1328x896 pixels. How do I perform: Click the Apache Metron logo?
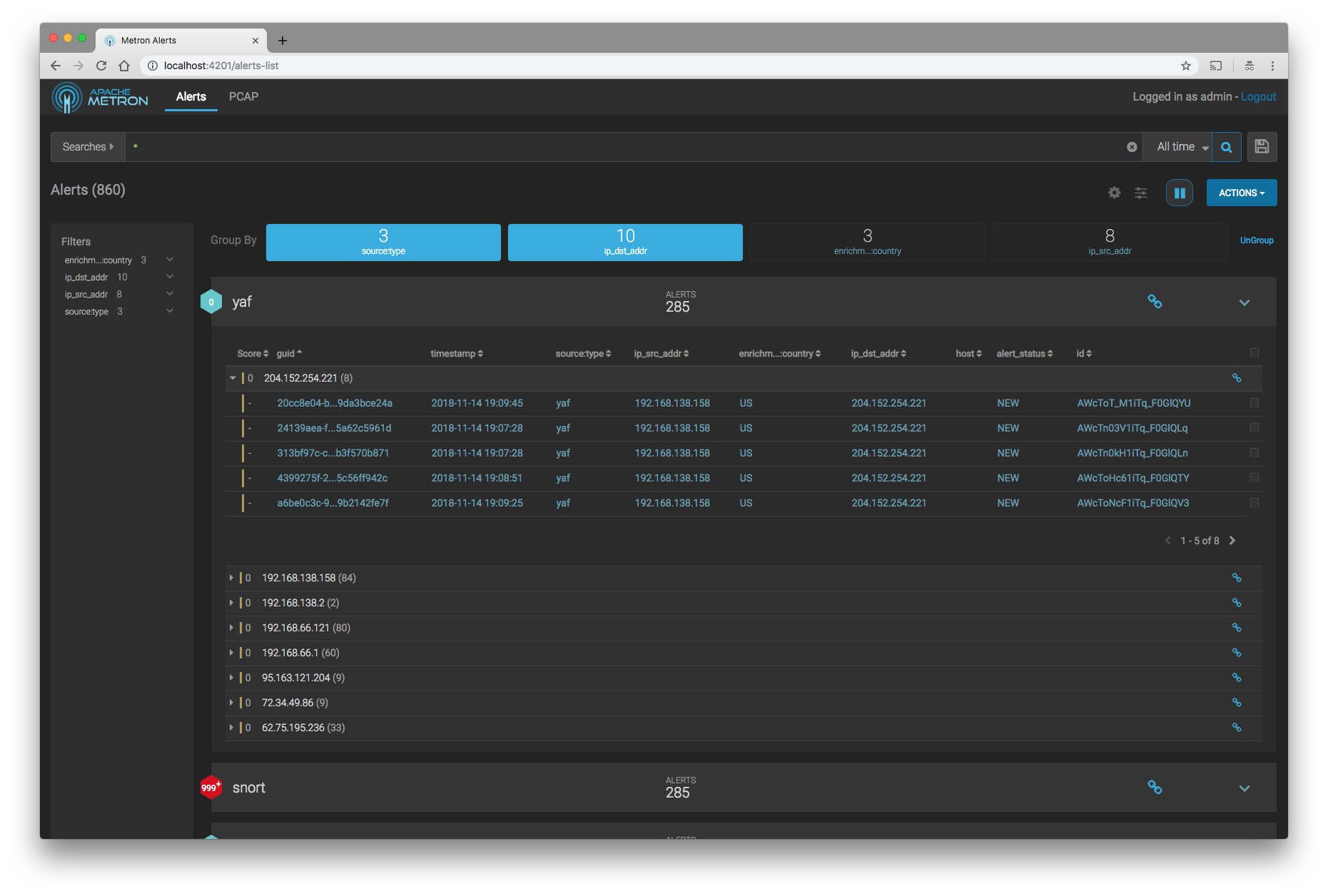100,97
